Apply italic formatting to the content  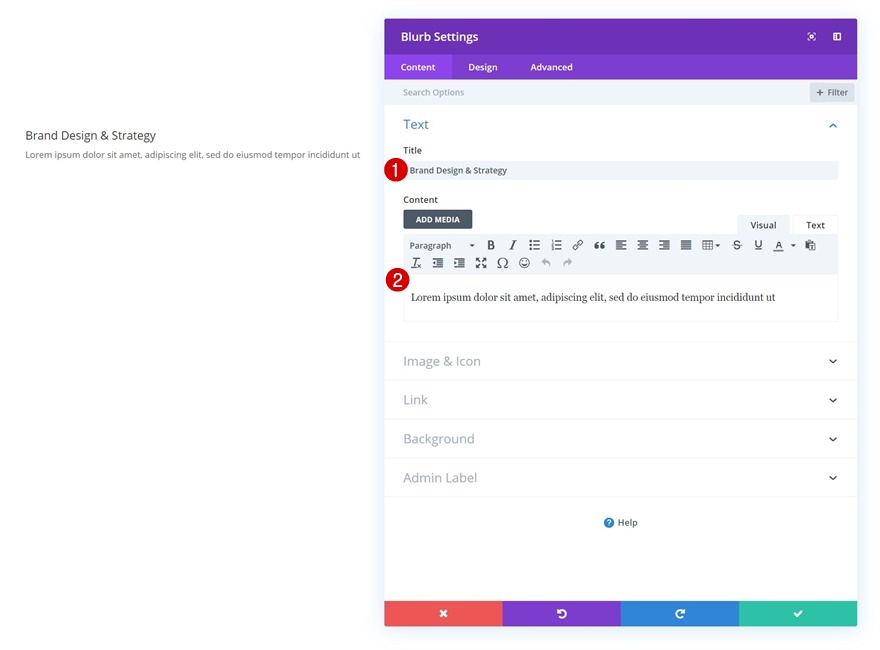point(512,245)
